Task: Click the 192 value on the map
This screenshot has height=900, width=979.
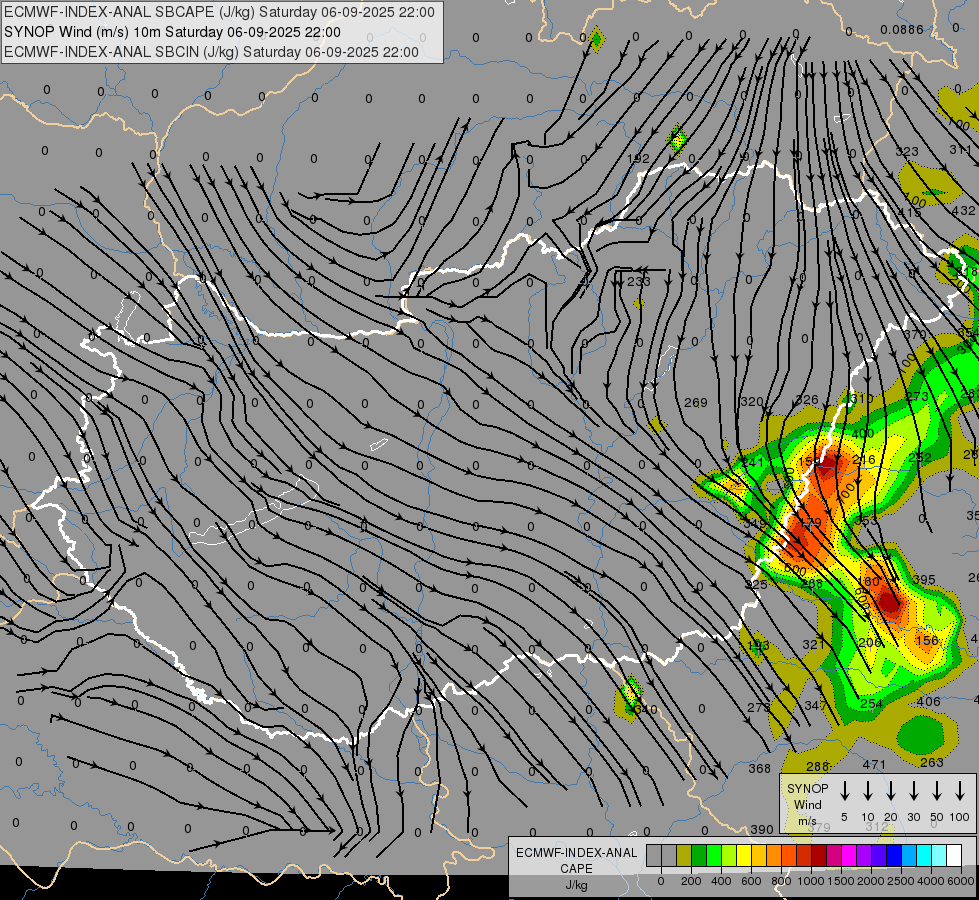Action: (x=638, y=159)
